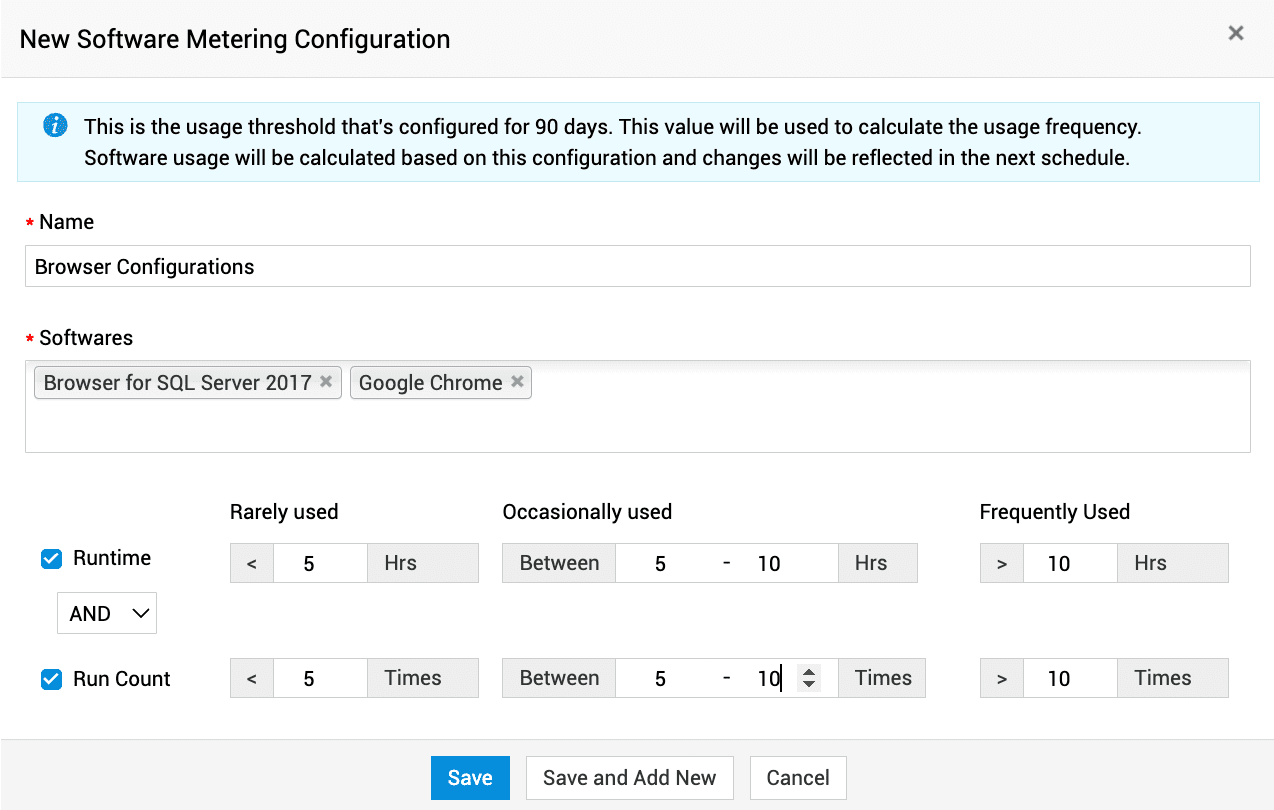Edit the Frequently Used Run Count value
Viewport: 1274px width, 810px height.
[1069, 679]
